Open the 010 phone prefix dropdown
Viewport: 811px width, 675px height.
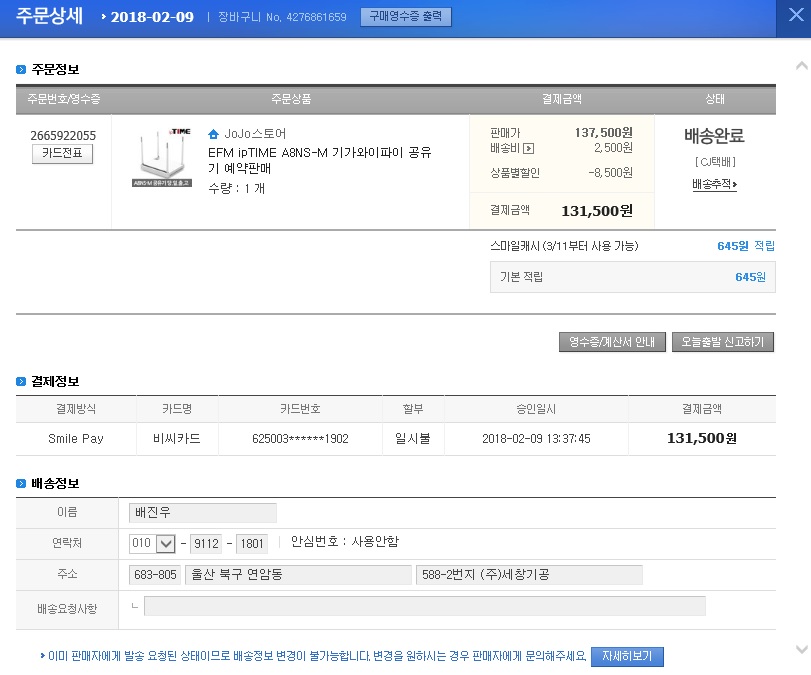[x=166, y=544]
